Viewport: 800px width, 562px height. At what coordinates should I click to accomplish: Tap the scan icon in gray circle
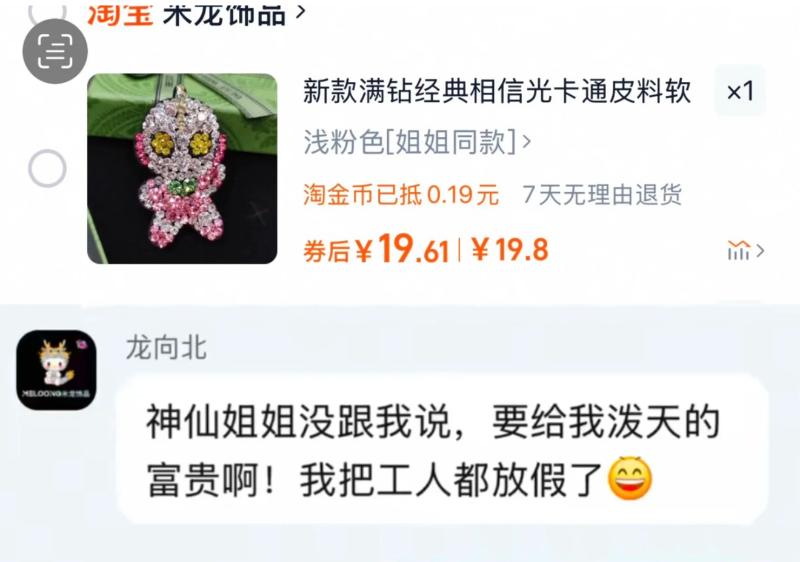(55, 51)
